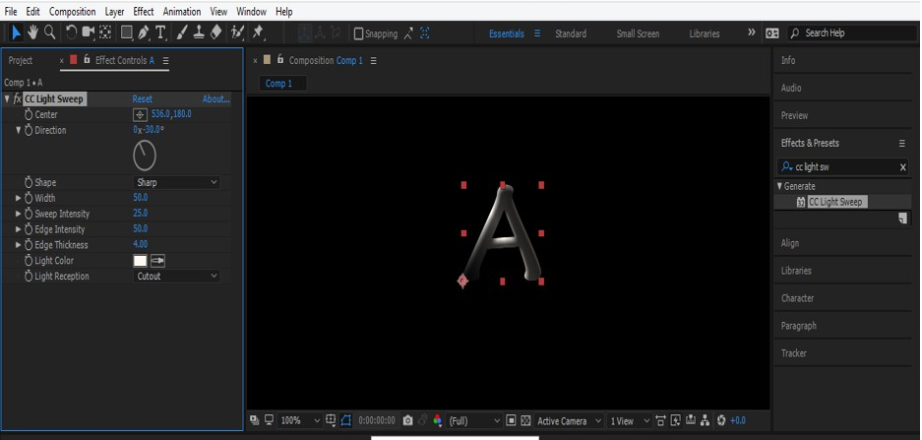The image size is (922, 440).
Task: Open the Effect menu
Action: 143,12
